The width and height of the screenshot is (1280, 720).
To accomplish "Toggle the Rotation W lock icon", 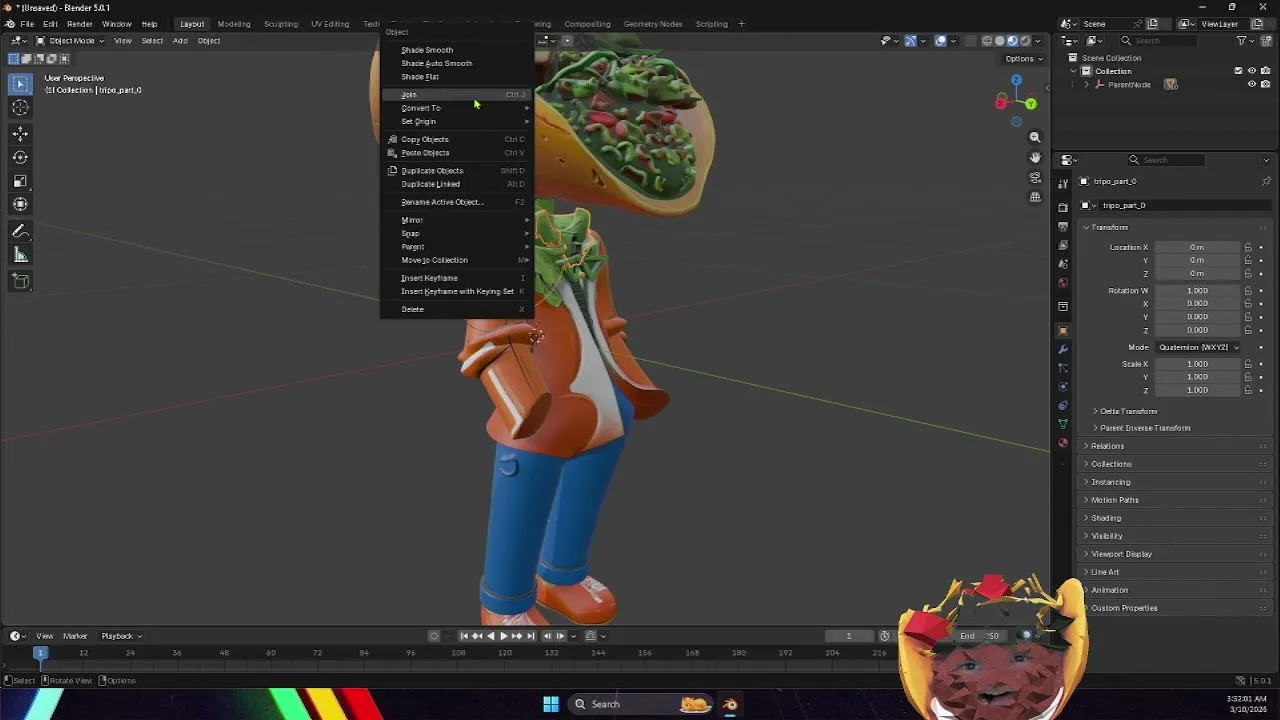I will tap(1248, 290).
